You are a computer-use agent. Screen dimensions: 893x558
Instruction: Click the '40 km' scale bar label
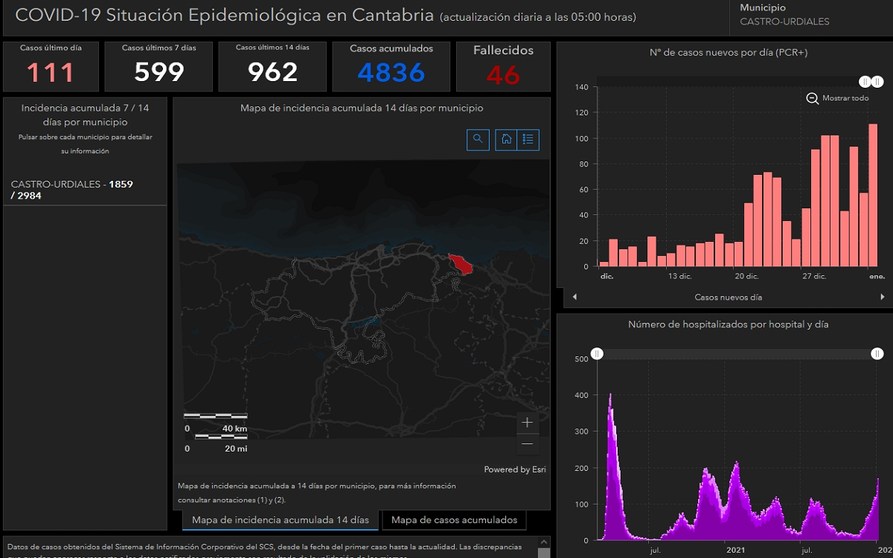click(235, 429)
